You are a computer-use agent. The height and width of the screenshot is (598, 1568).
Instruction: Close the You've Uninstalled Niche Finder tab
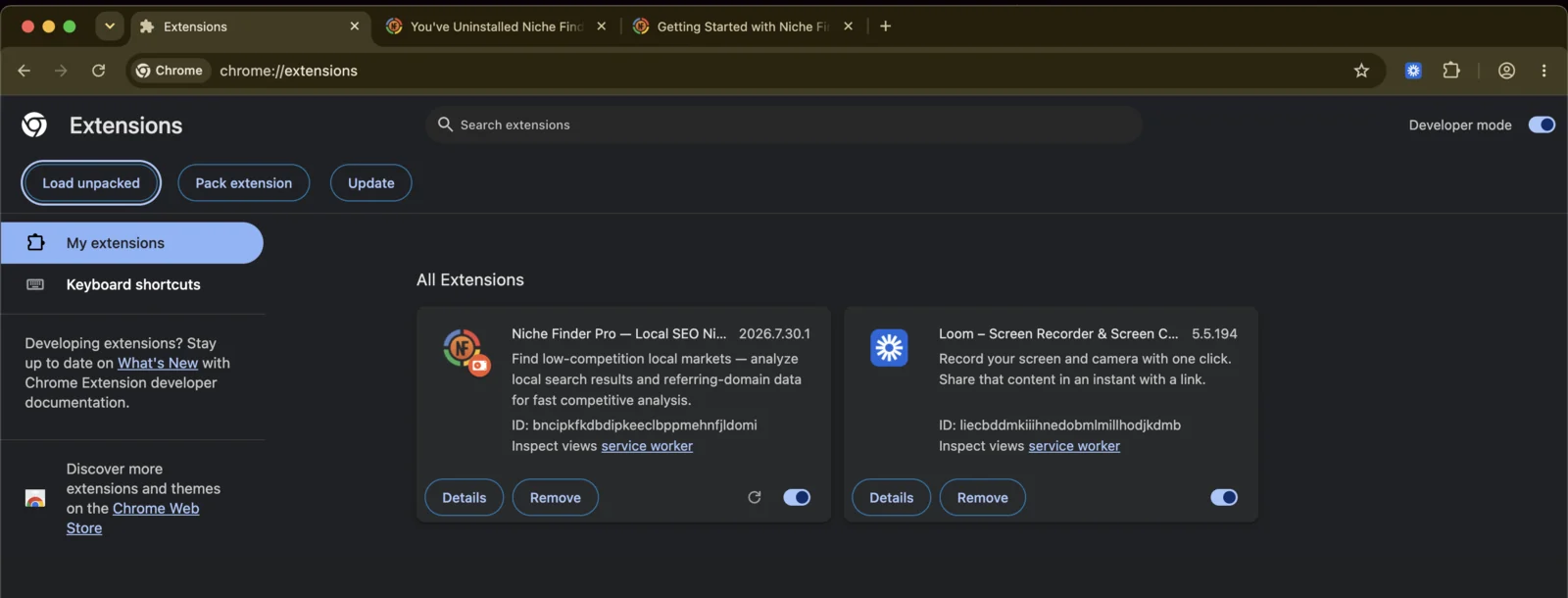(602, 26)
